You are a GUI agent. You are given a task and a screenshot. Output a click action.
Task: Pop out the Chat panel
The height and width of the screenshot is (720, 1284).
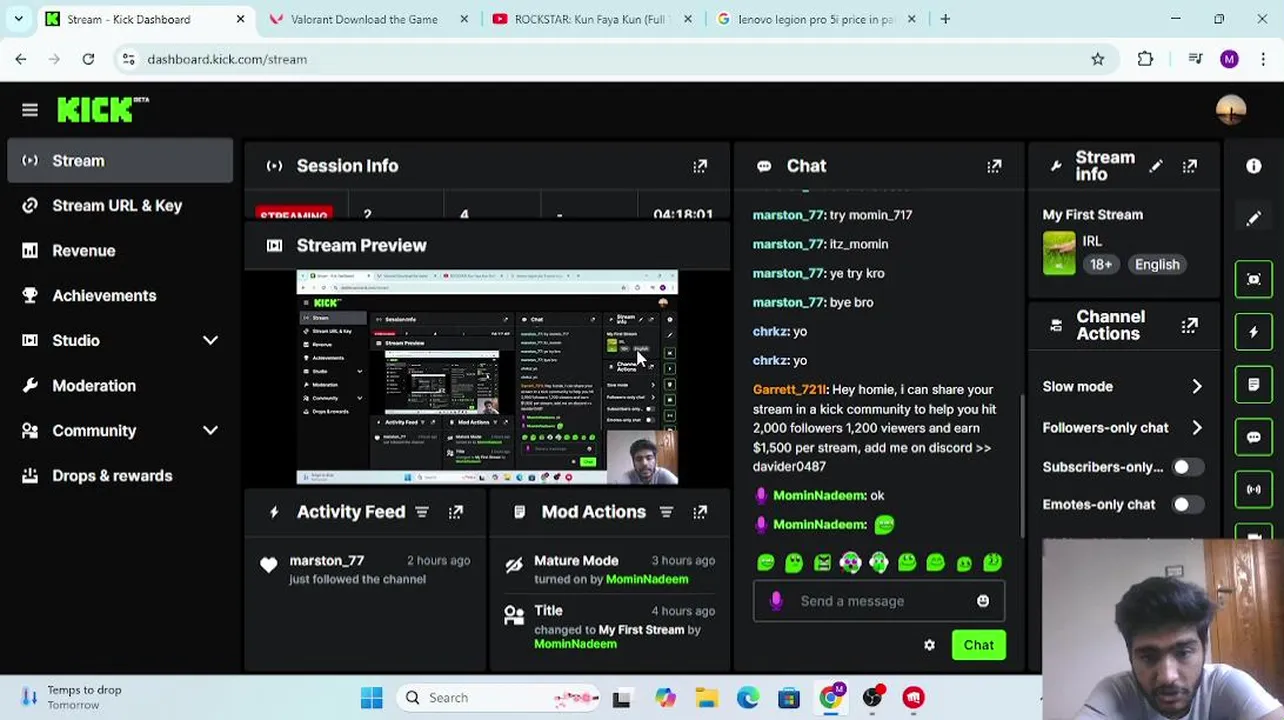pyautogui.click(x=994, y=166)
